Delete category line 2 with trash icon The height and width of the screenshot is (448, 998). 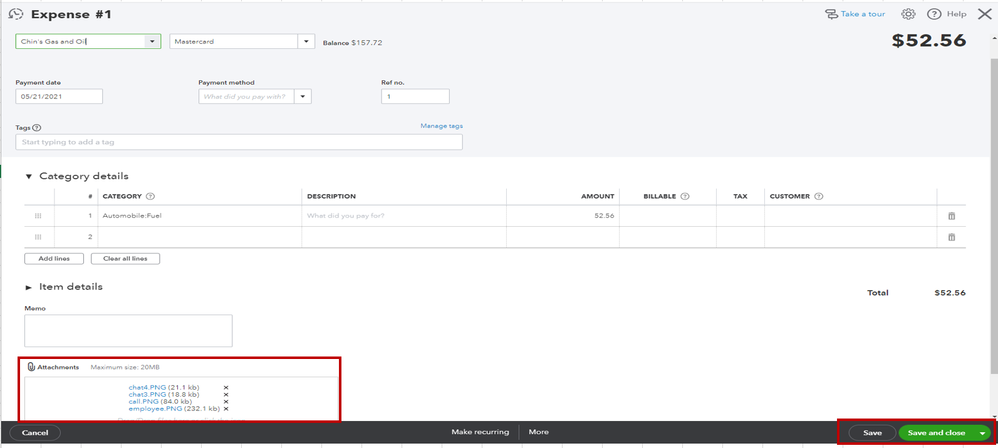pyautogui.click(x=952, y=237)
